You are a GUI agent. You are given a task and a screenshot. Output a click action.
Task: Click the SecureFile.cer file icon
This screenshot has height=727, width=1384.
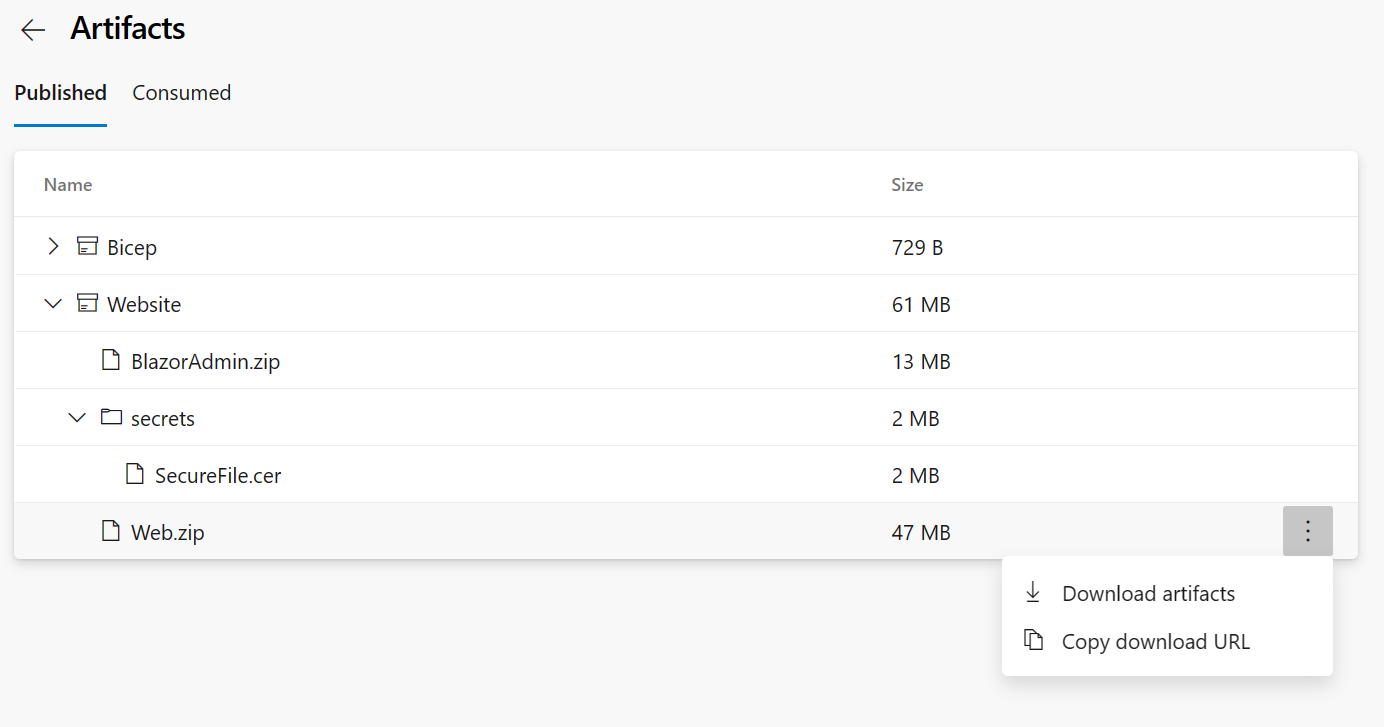[x=135, y=474]
